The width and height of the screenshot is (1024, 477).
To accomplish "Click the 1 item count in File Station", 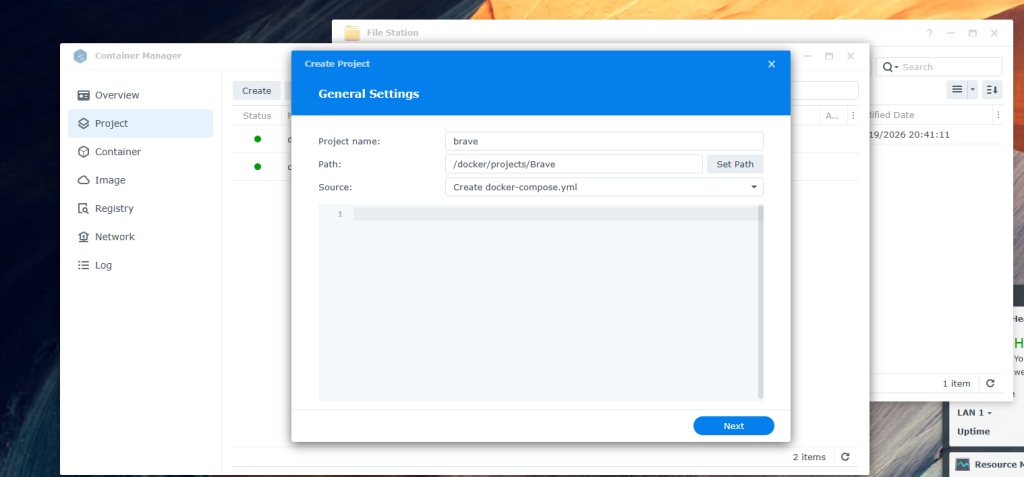I will 956,384.
